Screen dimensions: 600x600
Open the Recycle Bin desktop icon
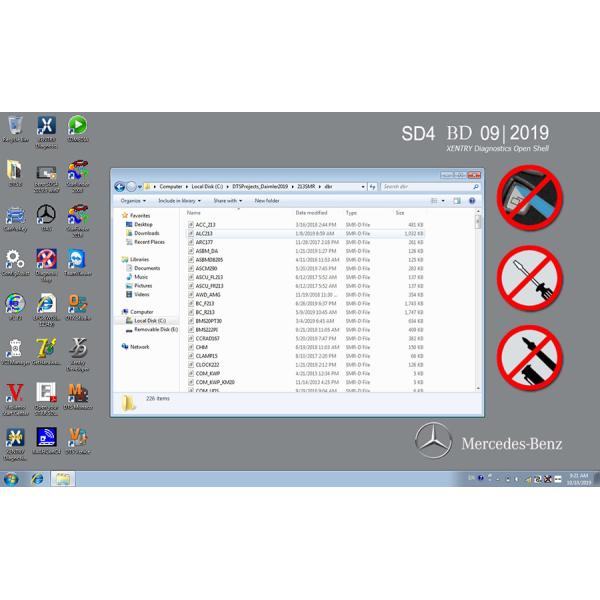point(15,126)
